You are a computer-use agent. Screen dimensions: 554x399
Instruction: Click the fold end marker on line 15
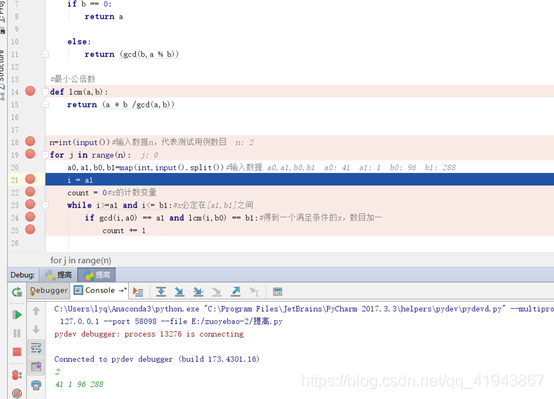click(x=45, y=104)
